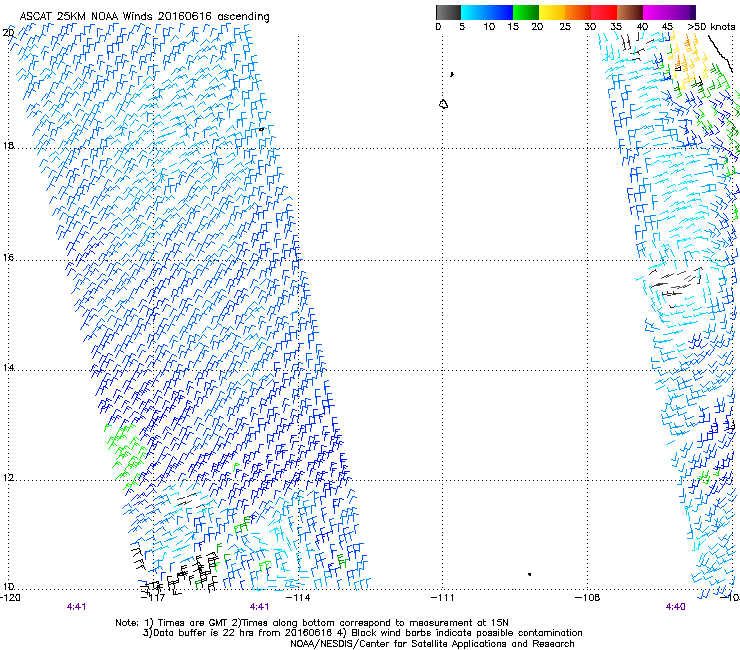This screenshot has width=740, height=650.
Task: Click the latitude label "18"
Action: pos(8,145)
